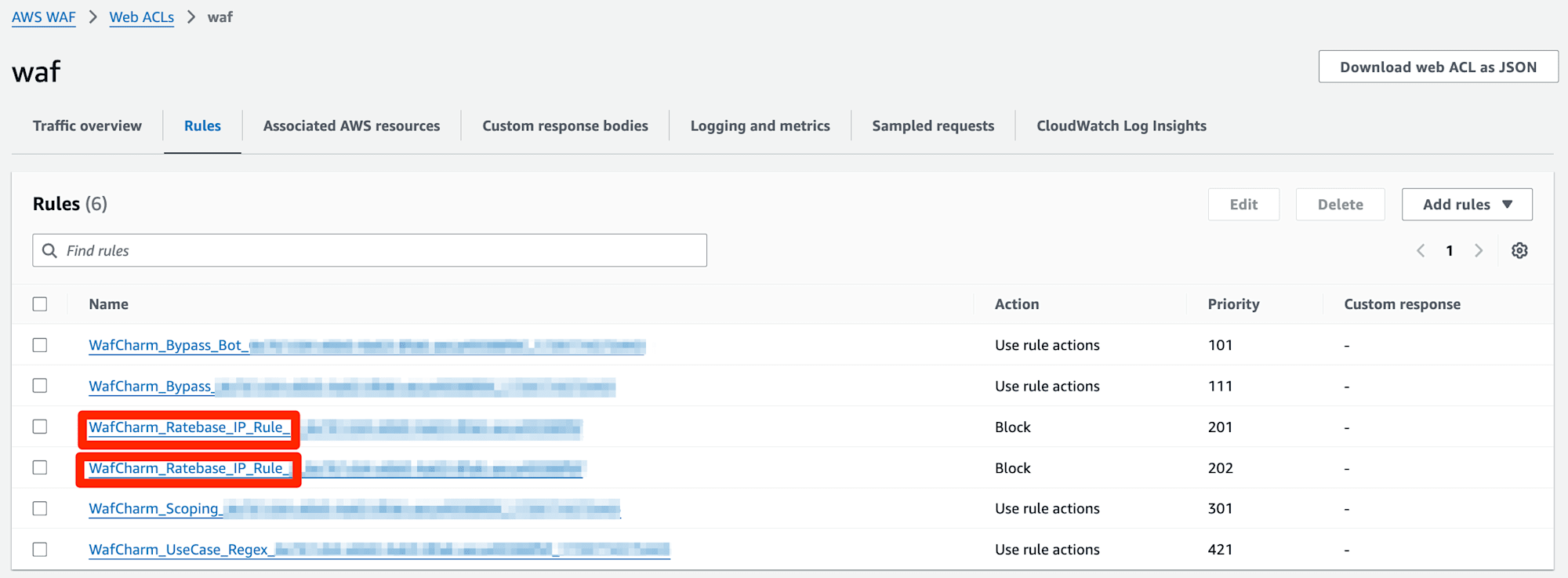
Task: Click the waf breadcrumb text
Action: (x=220, y=17)
